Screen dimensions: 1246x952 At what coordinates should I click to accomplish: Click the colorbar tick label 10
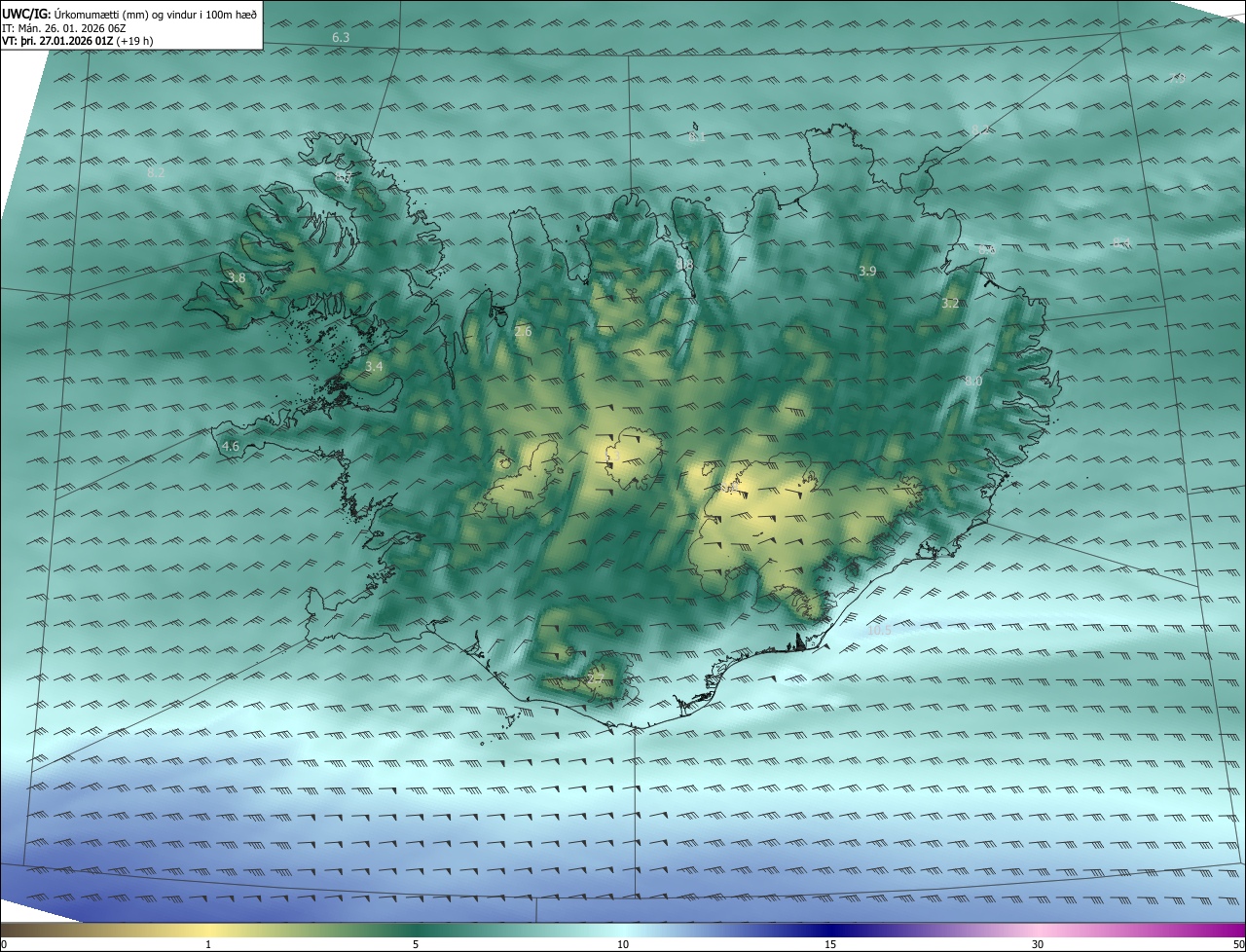pos(623,944)
